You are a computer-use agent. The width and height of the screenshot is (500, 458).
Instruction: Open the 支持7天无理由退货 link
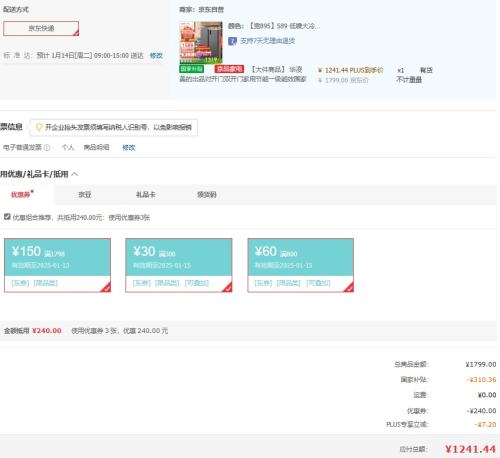pos(268,41)
